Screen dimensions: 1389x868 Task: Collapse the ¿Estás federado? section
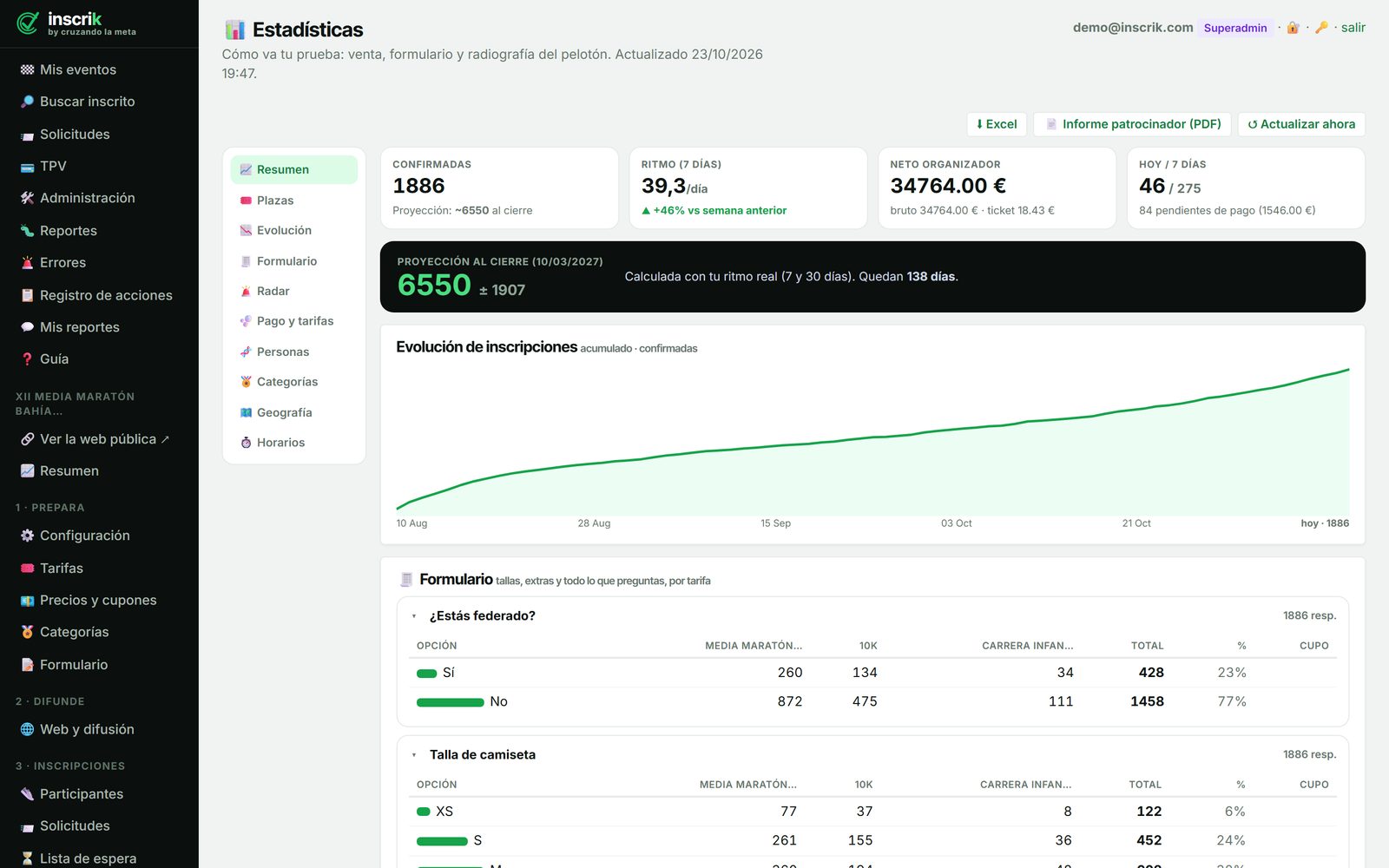pyautogui.click(x=414, y=616)
